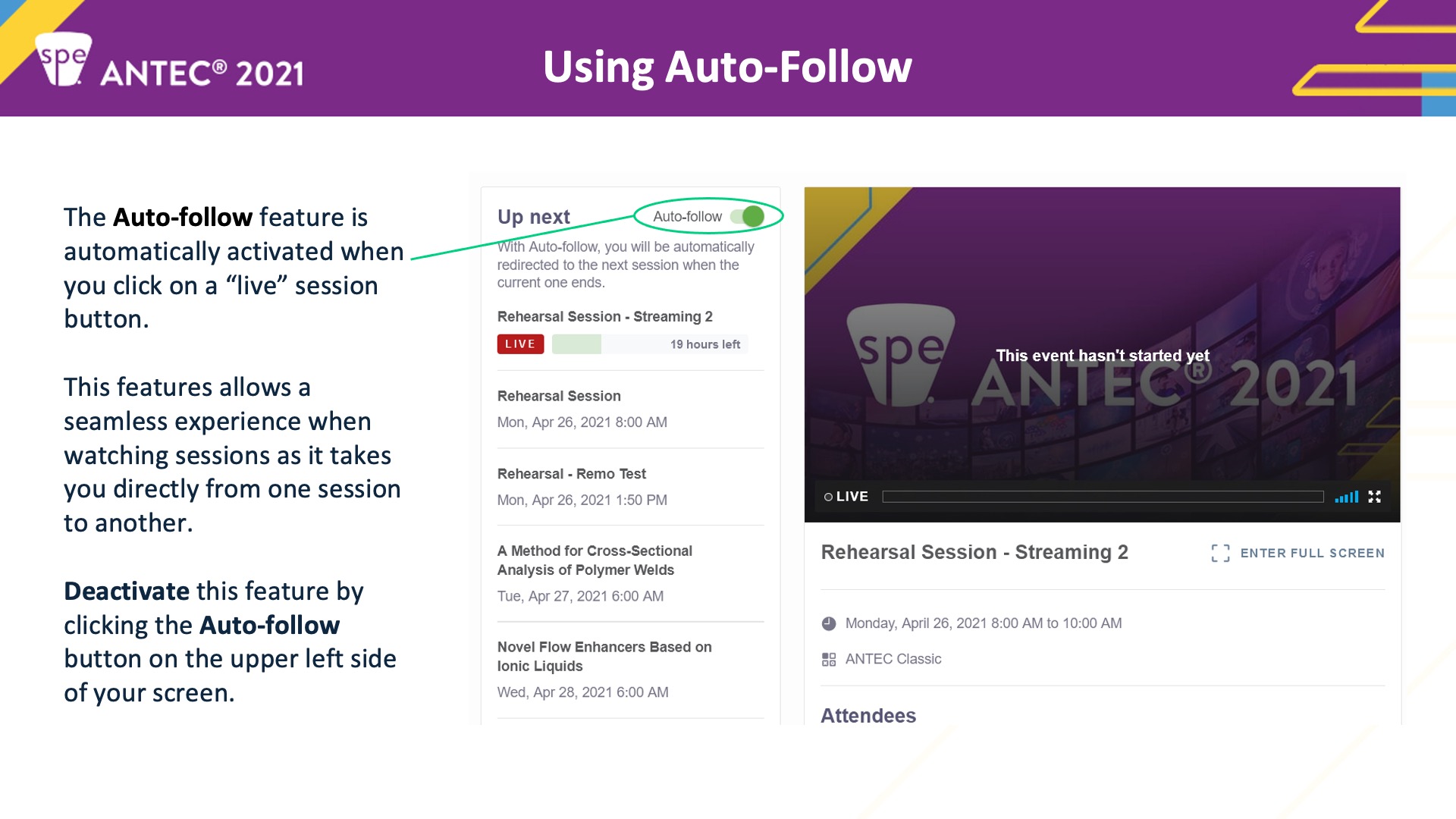Click the video preview thumbnail
The image size is (1456, 819).
tap(1102, 354)
